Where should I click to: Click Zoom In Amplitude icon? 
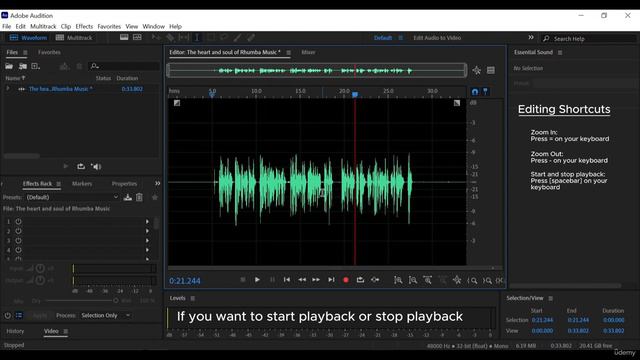pyautogui.click(x=398, y=280)
